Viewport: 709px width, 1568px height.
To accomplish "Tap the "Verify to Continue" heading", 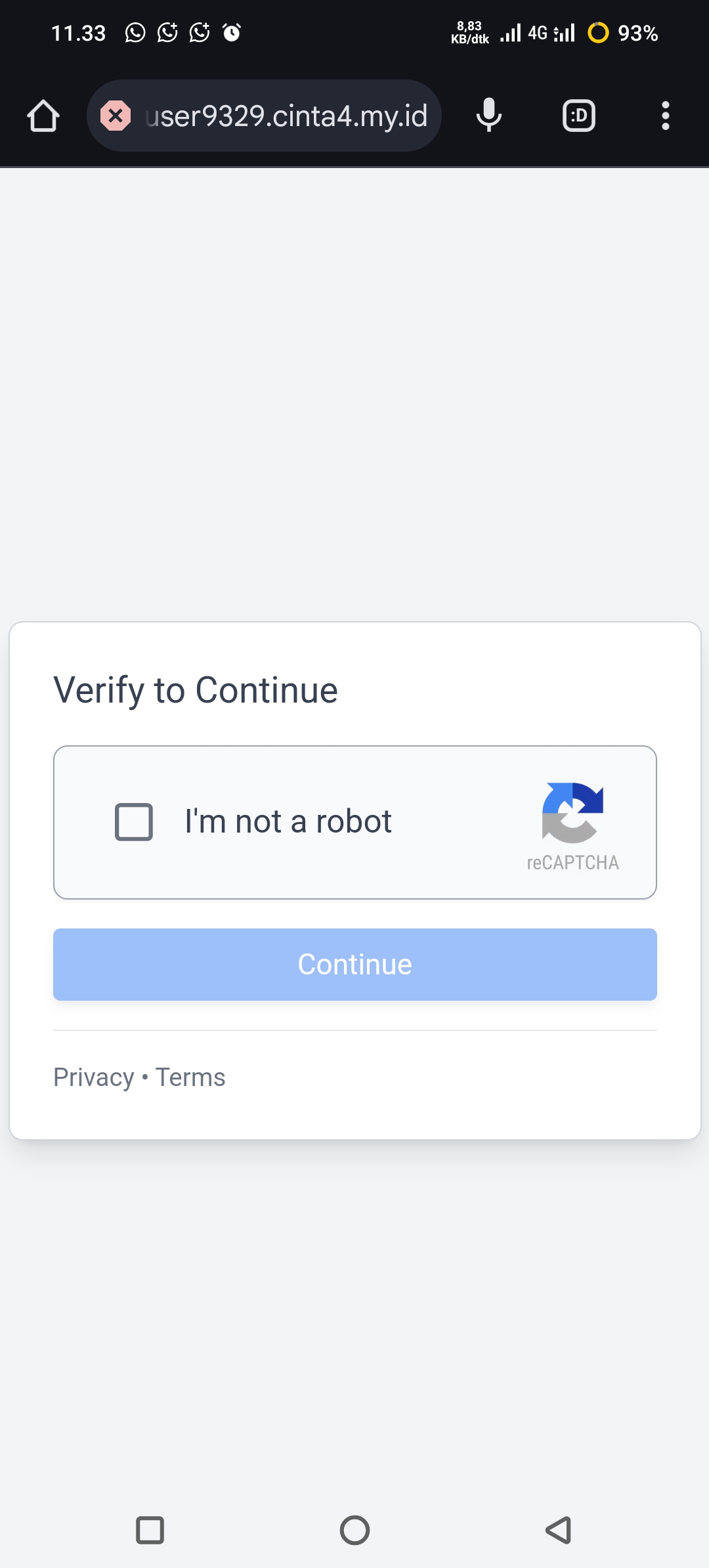I will pyautogui.click(x=196, y=690).
